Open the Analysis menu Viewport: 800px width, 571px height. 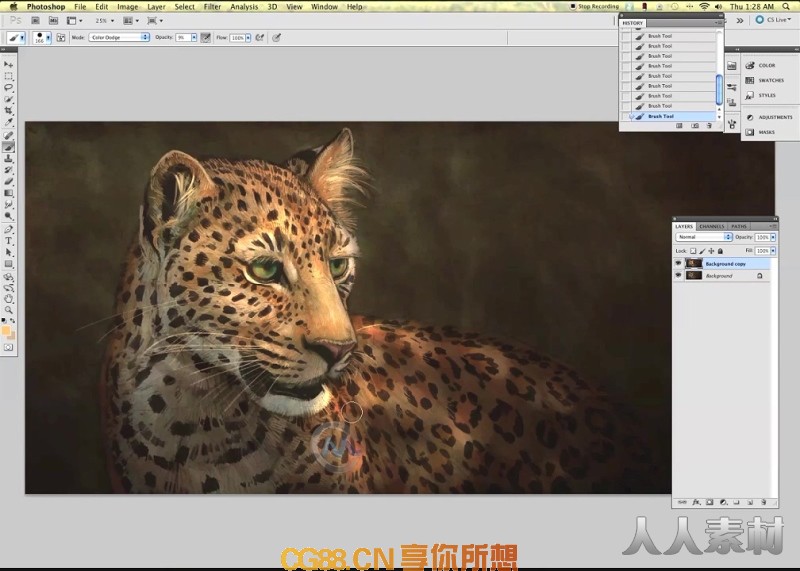click(x=244, y=7)
